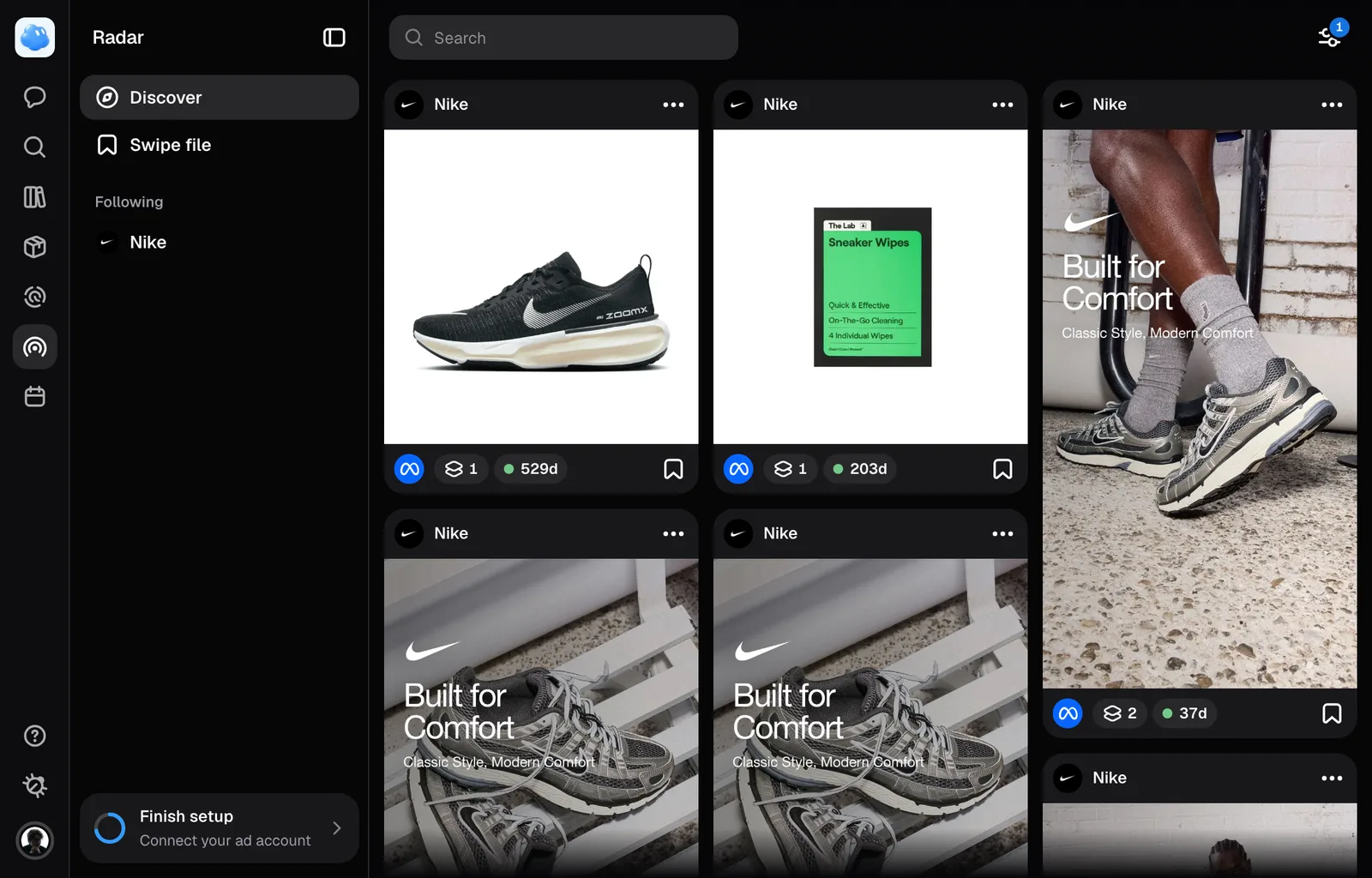Open the Swipe file menu item
The width and height of the screenshot is (1372, 878).
(x=220, y=145)
